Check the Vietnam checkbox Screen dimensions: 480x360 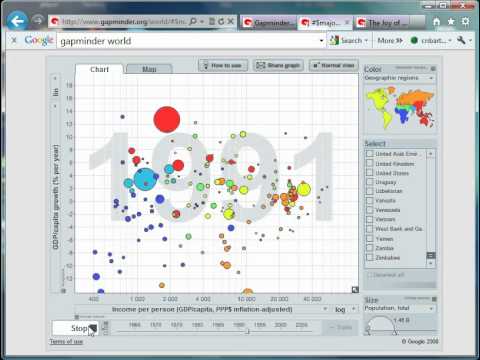tap(369, 219)
